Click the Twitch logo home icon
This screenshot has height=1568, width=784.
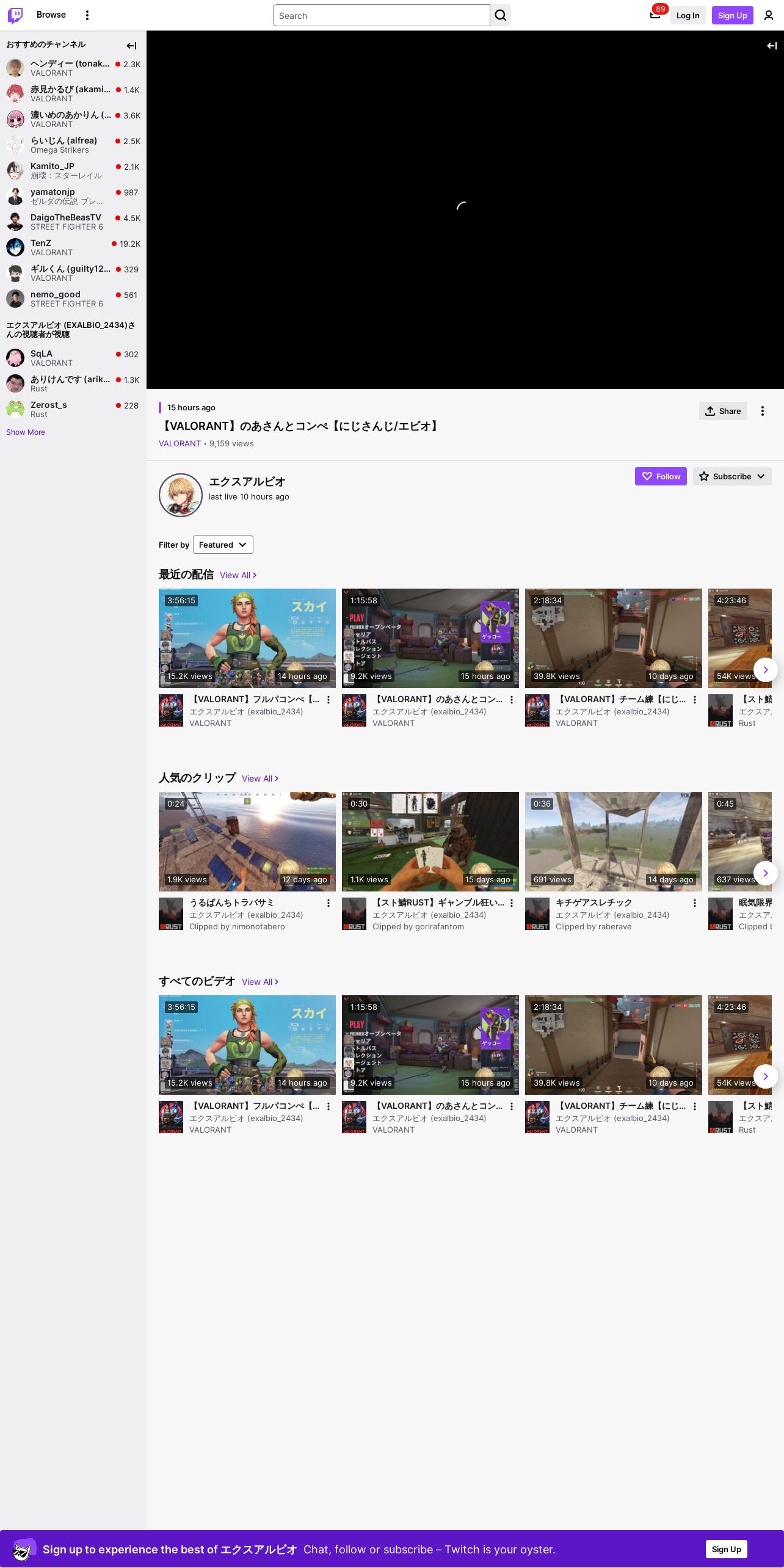click(15, 15)
